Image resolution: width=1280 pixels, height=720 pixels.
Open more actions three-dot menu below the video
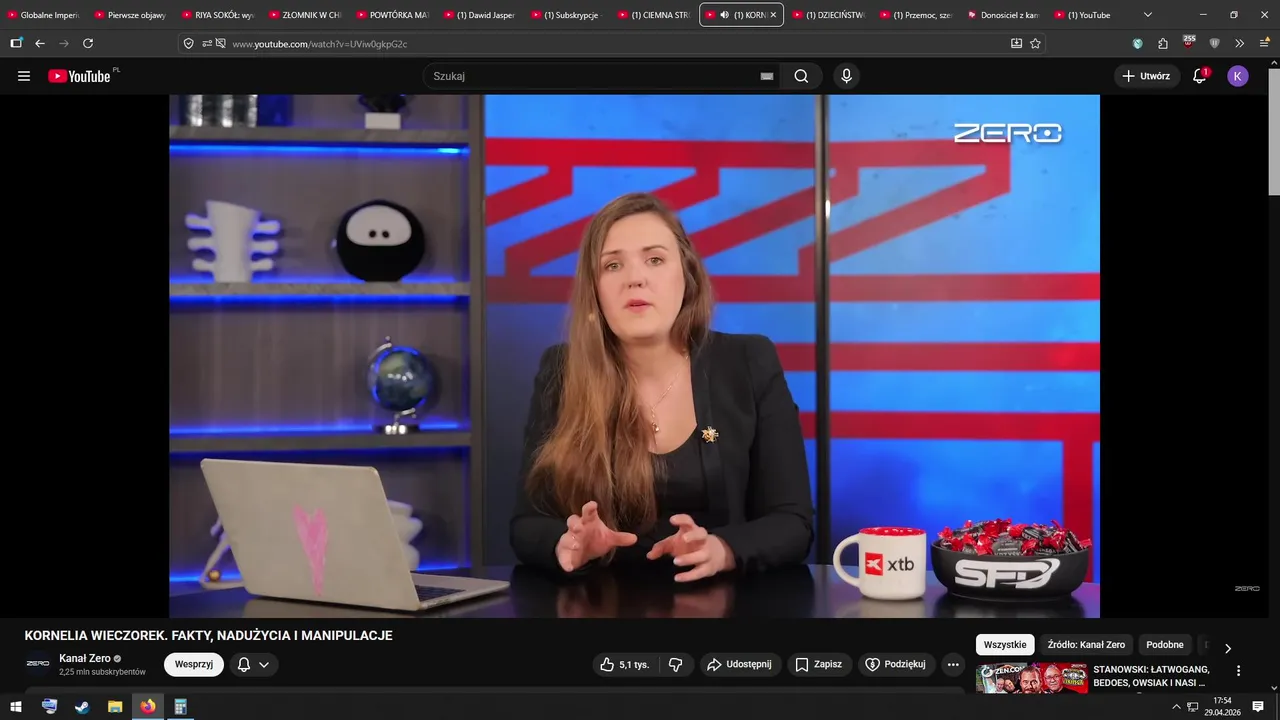tap(953, 664)
